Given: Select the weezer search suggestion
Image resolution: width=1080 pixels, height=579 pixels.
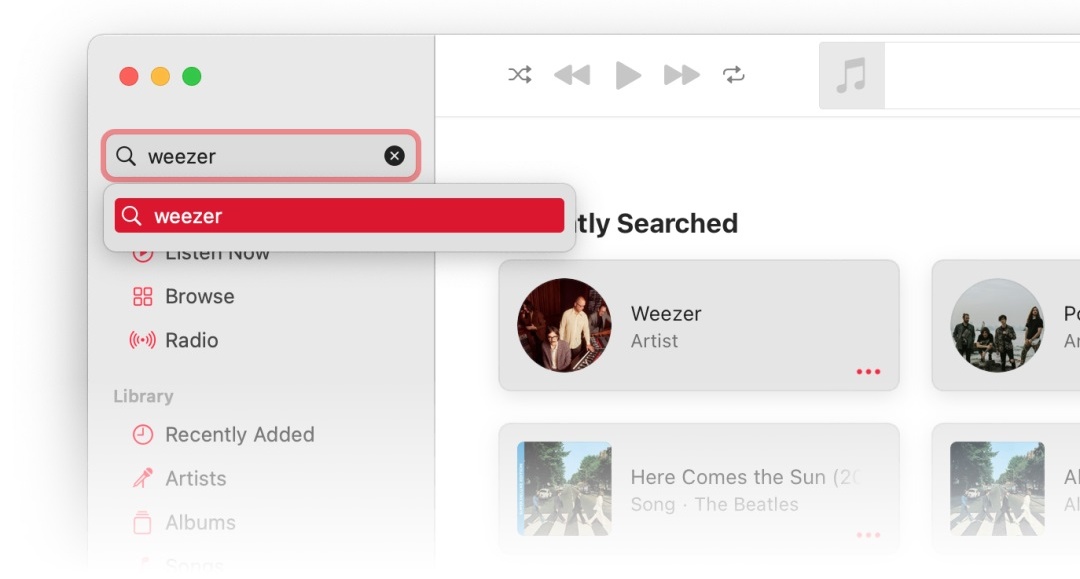Looking at the screenshot, I should (x=339, y=216).
